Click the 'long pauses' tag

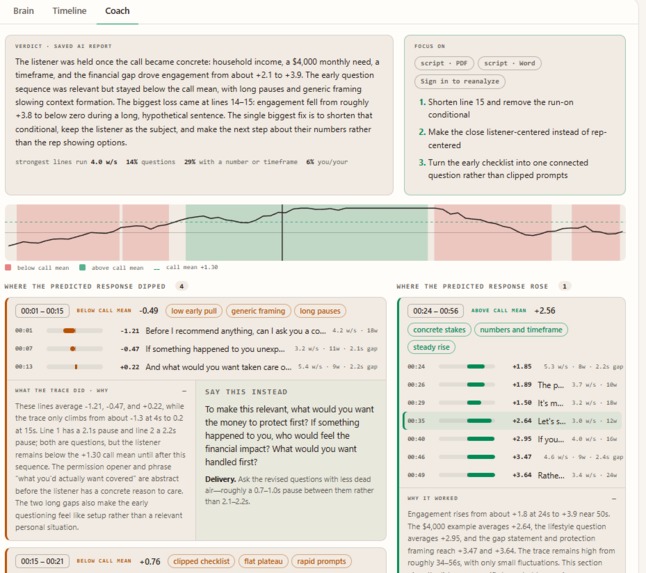click(x=320, y=311)
